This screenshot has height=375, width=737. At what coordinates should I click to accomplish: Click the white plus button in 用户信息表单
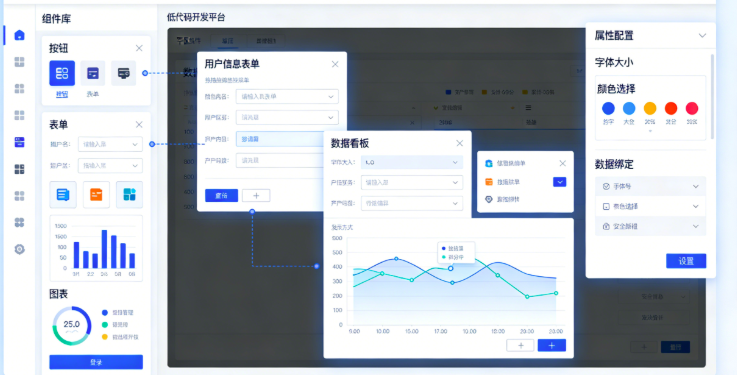pyautogui.click(x=256, y=195)
